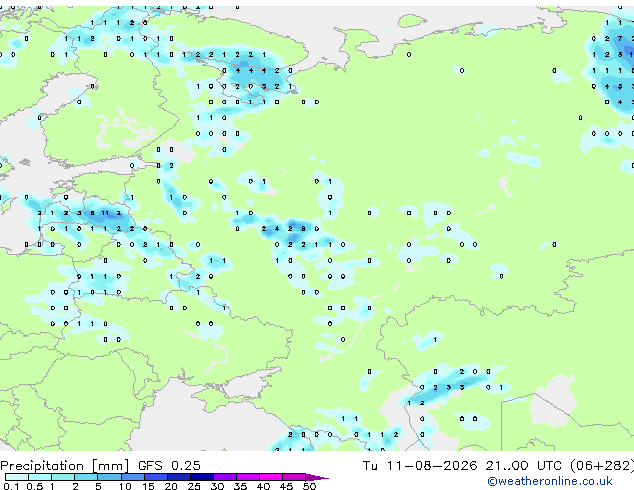The image size is (634, 490).
Task: Click the legend tick label '35'
Action: tap(241, 486)
